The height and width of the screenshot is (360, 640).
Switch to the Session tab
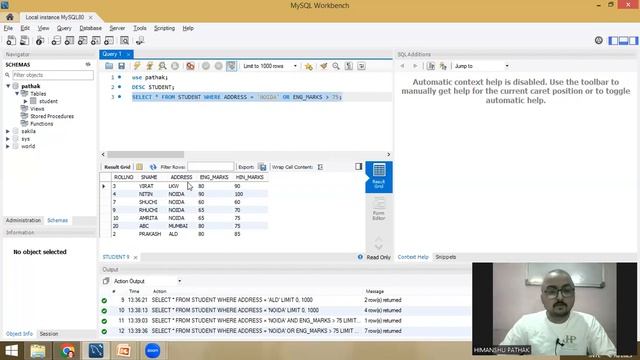point(49,334)
